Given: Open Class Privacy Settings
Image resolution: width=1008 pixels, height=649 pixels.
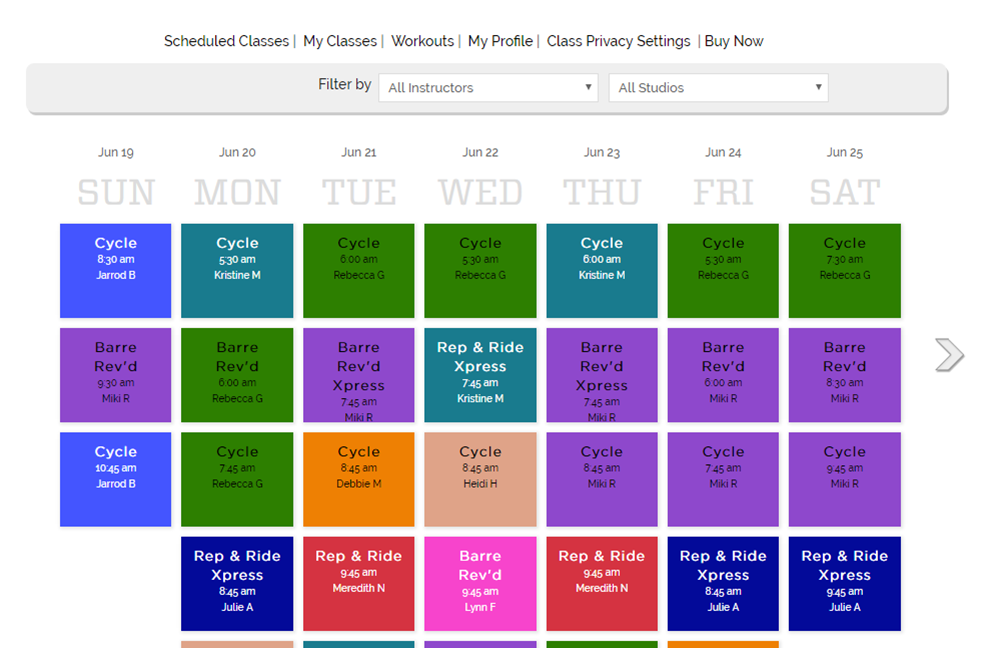Looking at the screenshot, I should coord(618,41).
